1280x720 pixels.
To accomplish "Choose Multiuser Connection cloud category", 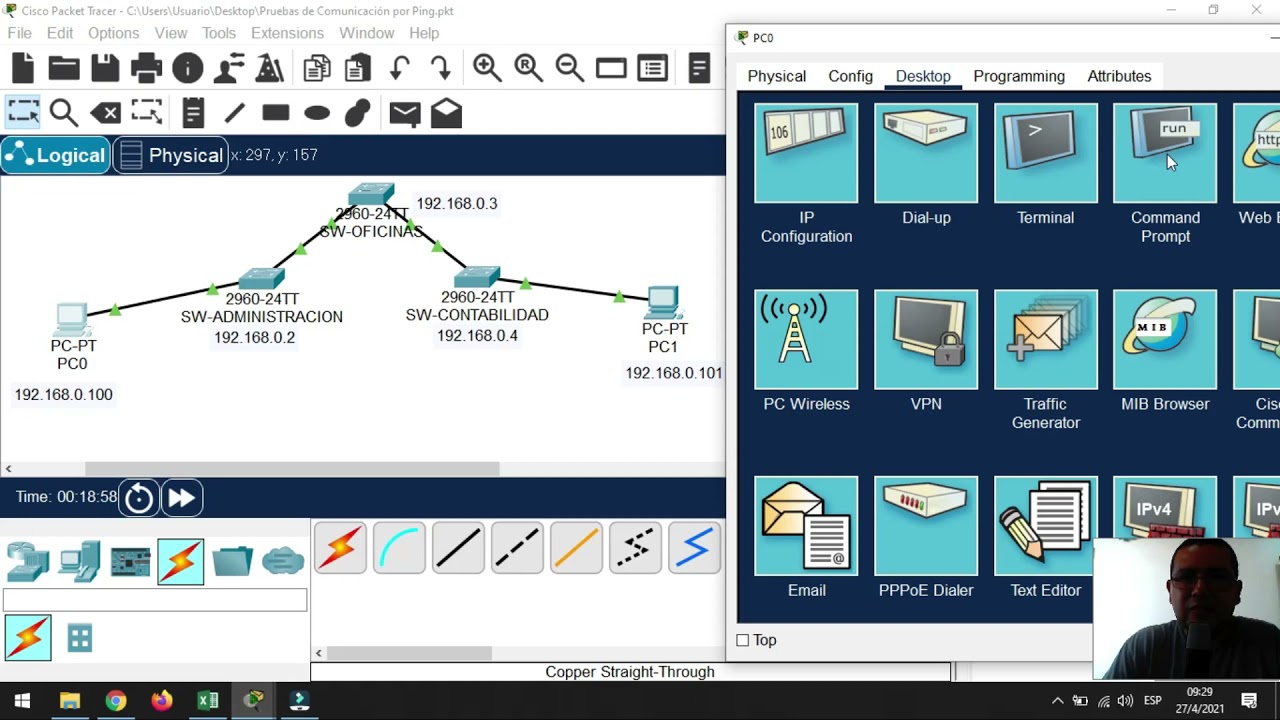I will point(283,561).
